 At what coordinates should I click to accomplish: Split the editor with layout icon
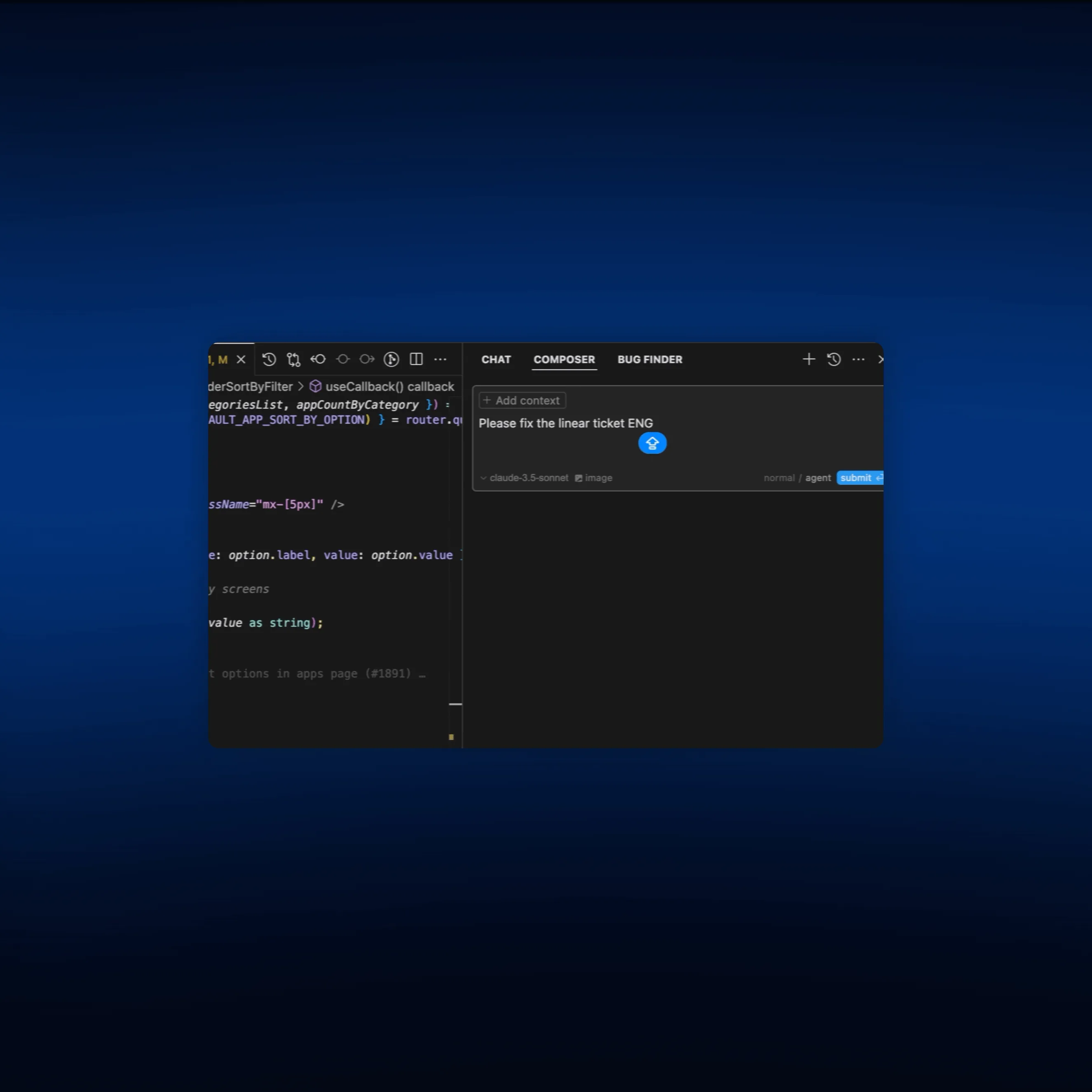416,359
